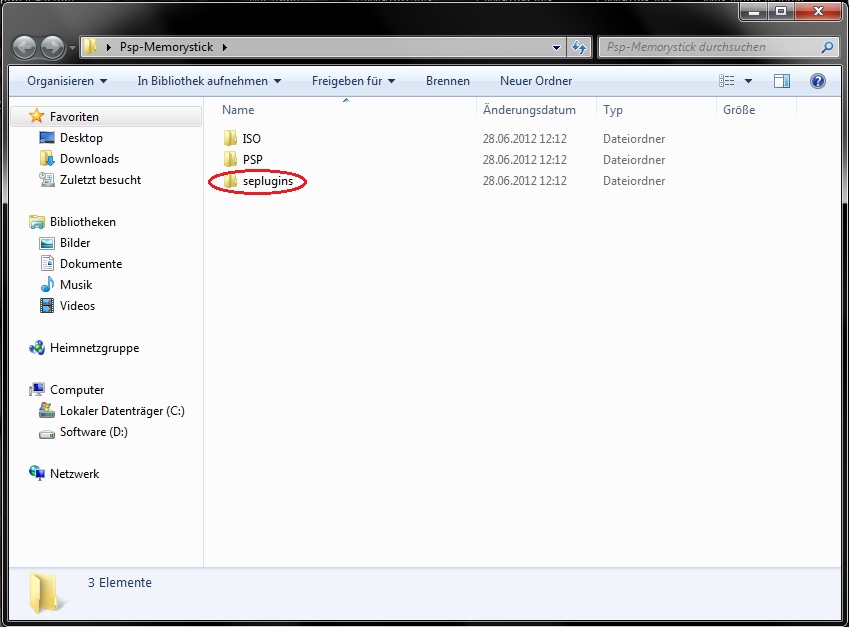Open the Organisieren menu

pyautogui.click(x=67, y=81)
